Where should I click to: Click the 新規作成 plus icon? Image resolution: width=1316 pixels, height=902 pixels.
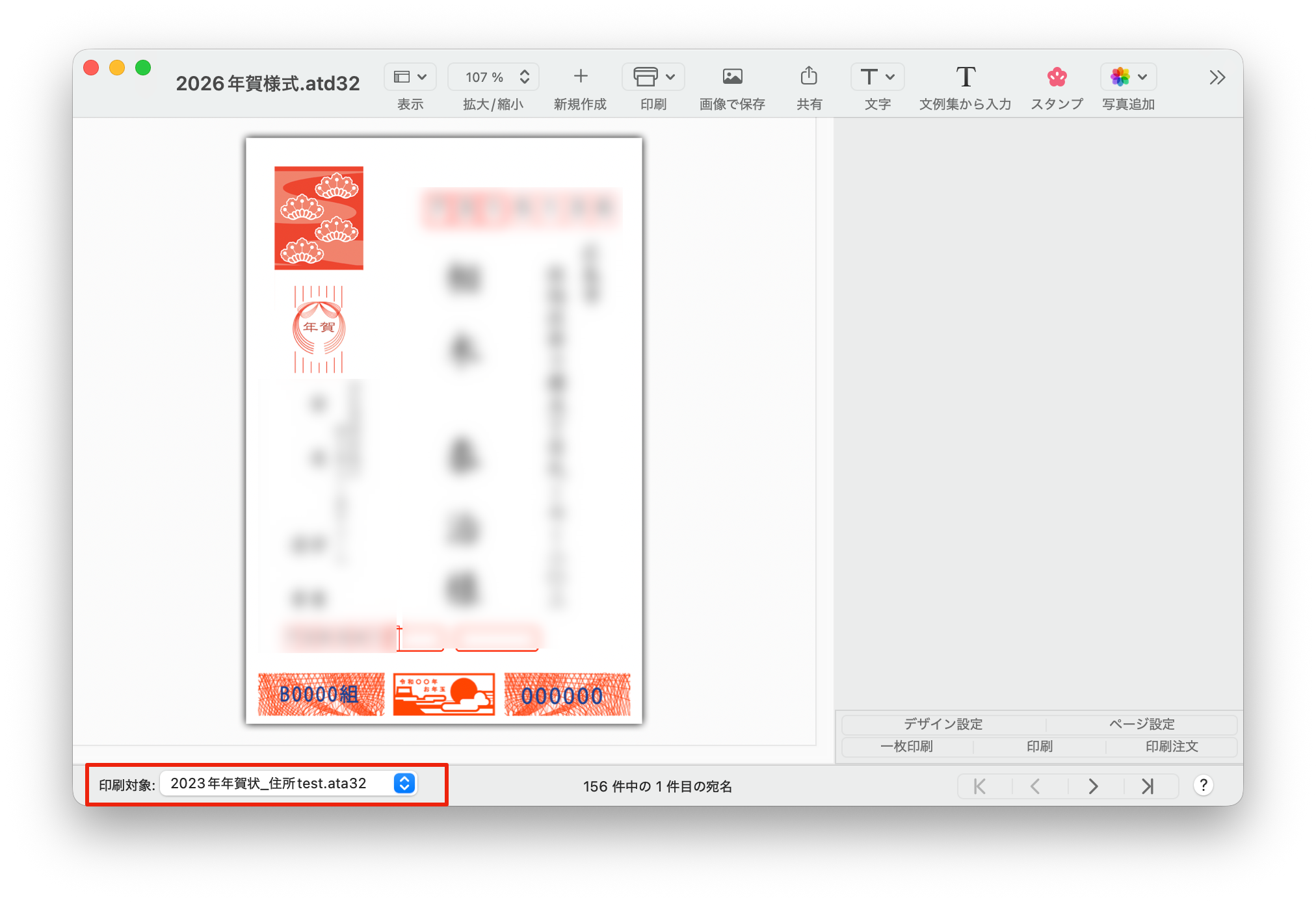point(580,77)
